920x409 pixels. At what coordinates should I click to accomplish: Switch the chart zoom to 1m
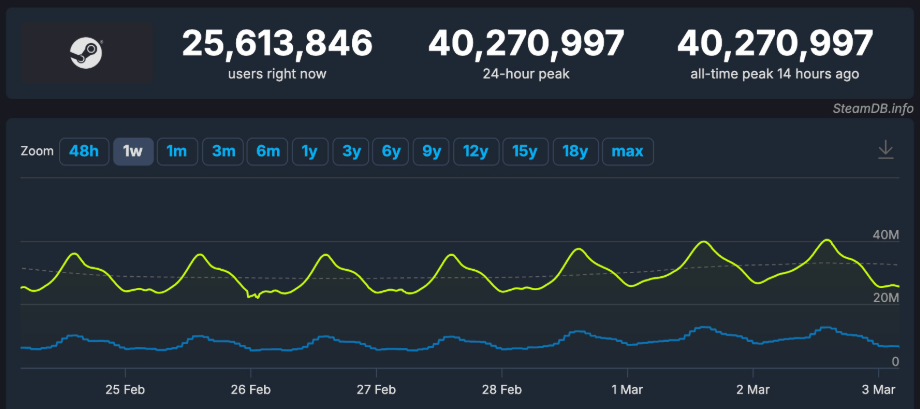[x=177, y=151]
